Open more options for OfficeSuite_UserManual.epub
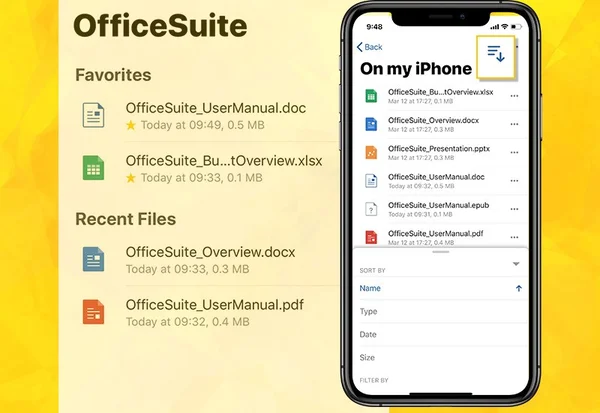 click(514, 209)
